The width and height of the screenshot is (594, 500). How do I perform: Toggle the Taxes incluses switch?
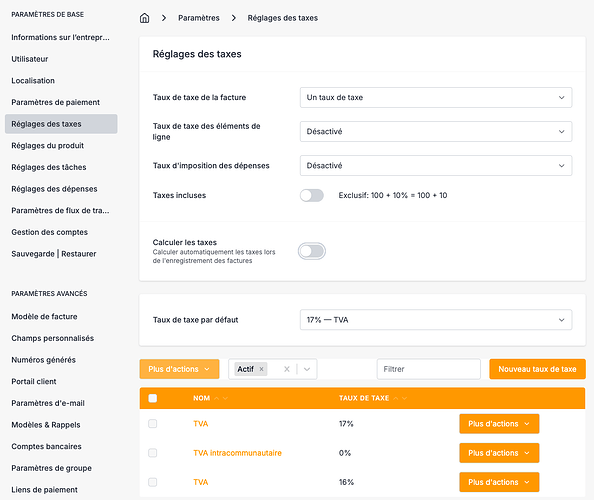coord(312,195)
